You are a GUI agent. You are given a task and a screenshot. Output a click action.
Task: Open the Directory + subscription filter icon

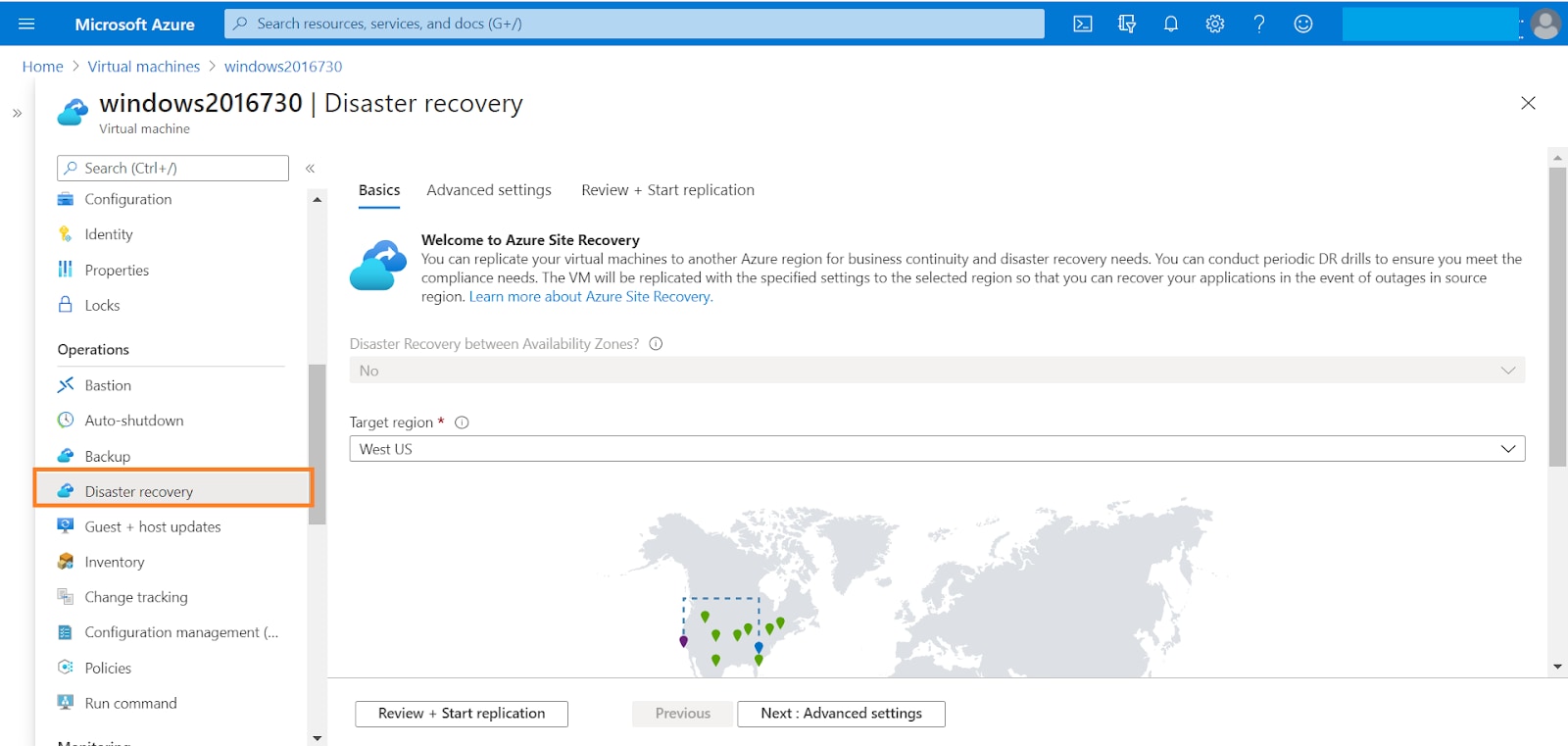click(x=1127, y=24)
